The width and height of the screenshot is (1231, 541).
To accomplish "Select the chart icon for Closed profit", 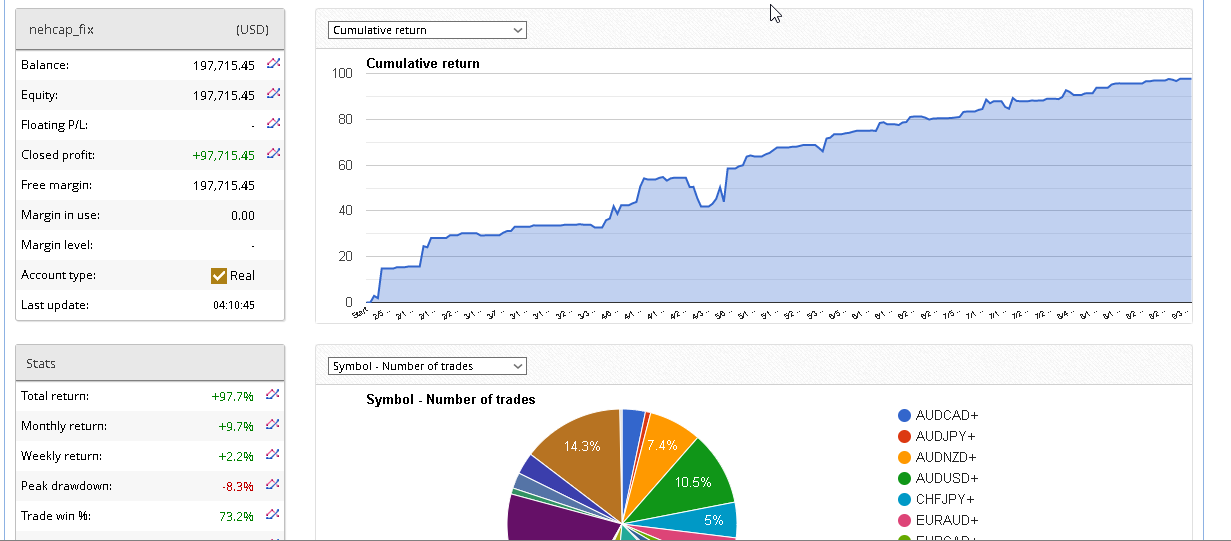I will pos(273,153).
